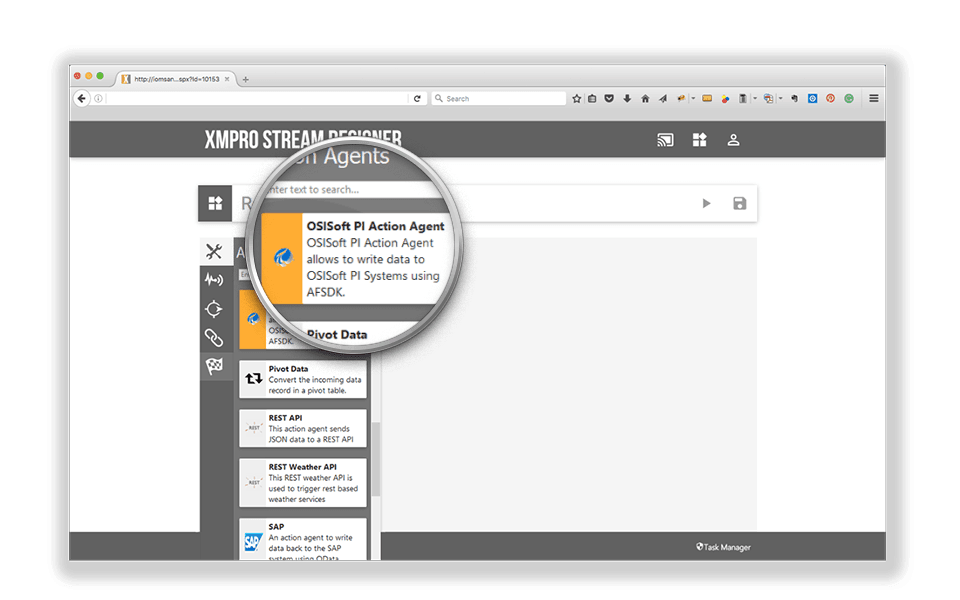The width and height of the screenshot is (960, 600).
Task: Open the Task Manager link
Action: pos(723,547)
